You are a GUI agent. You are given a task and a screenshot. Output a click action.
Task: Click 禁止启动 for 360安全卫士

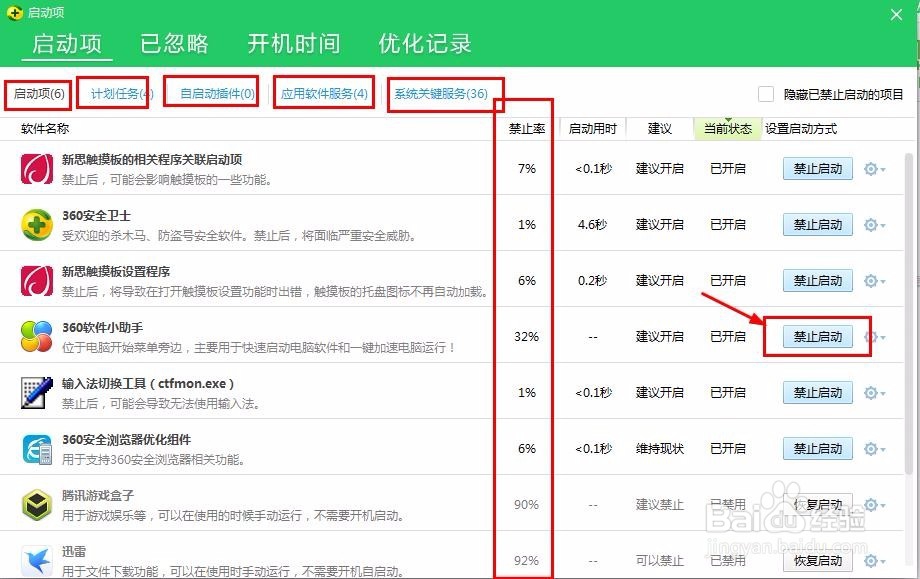(816, 224)
